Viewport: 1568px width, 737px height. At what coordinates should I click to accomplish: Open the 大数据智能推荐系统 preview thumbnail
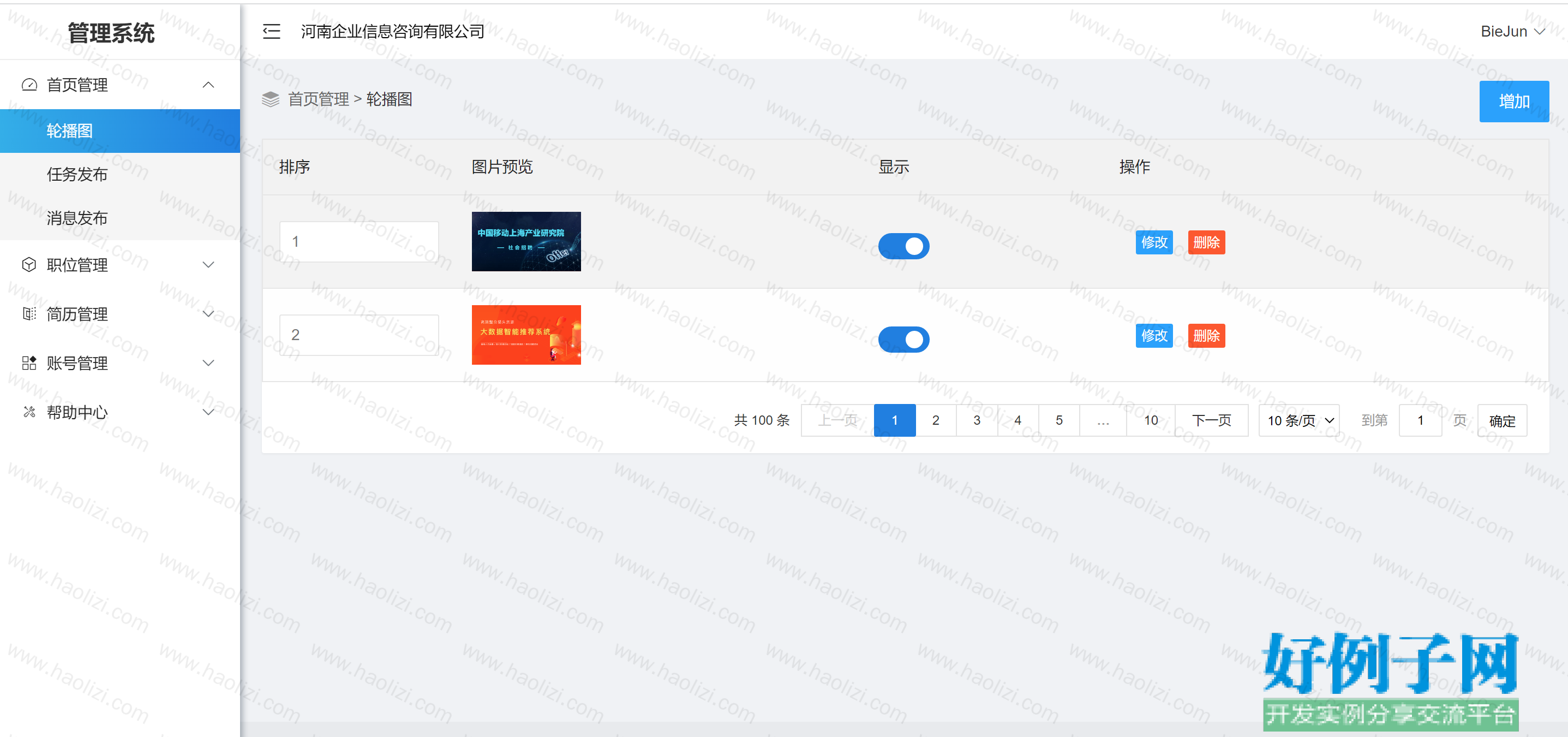click(526, 335)
